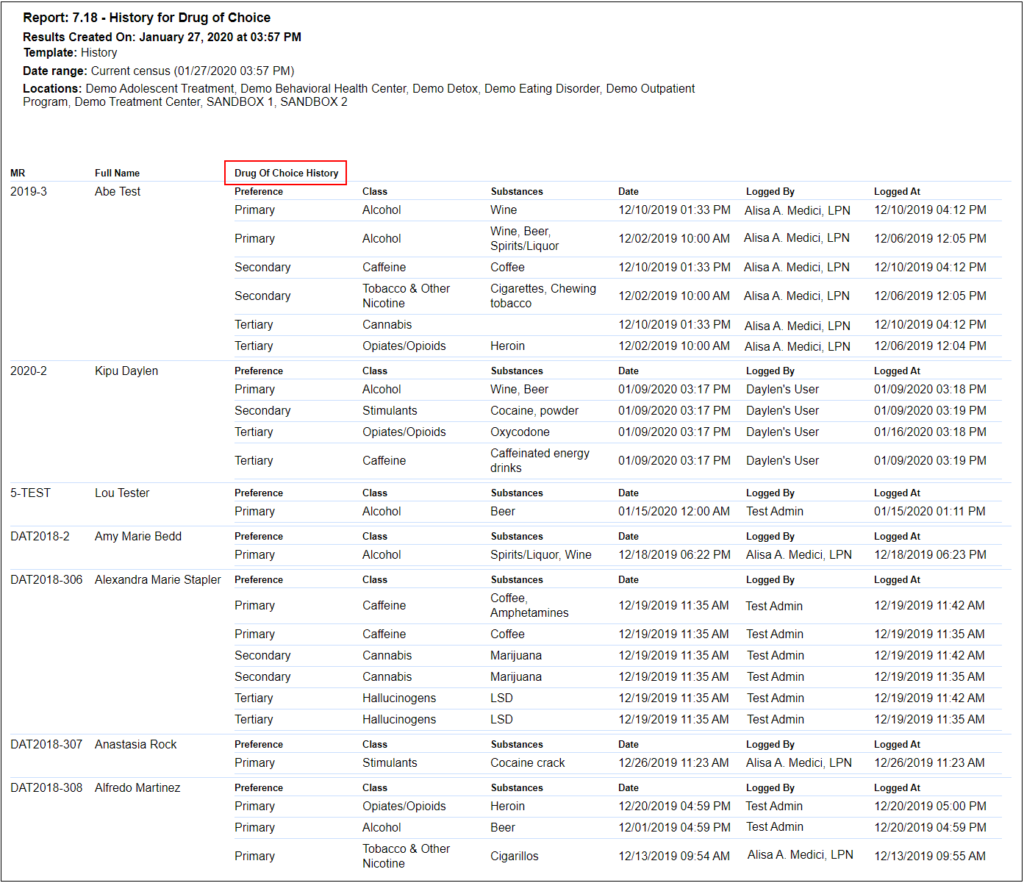The height and width of the screenshot is (883, 1024).
Task: Select patient Kipu Daylen
Action: [126, 371]
